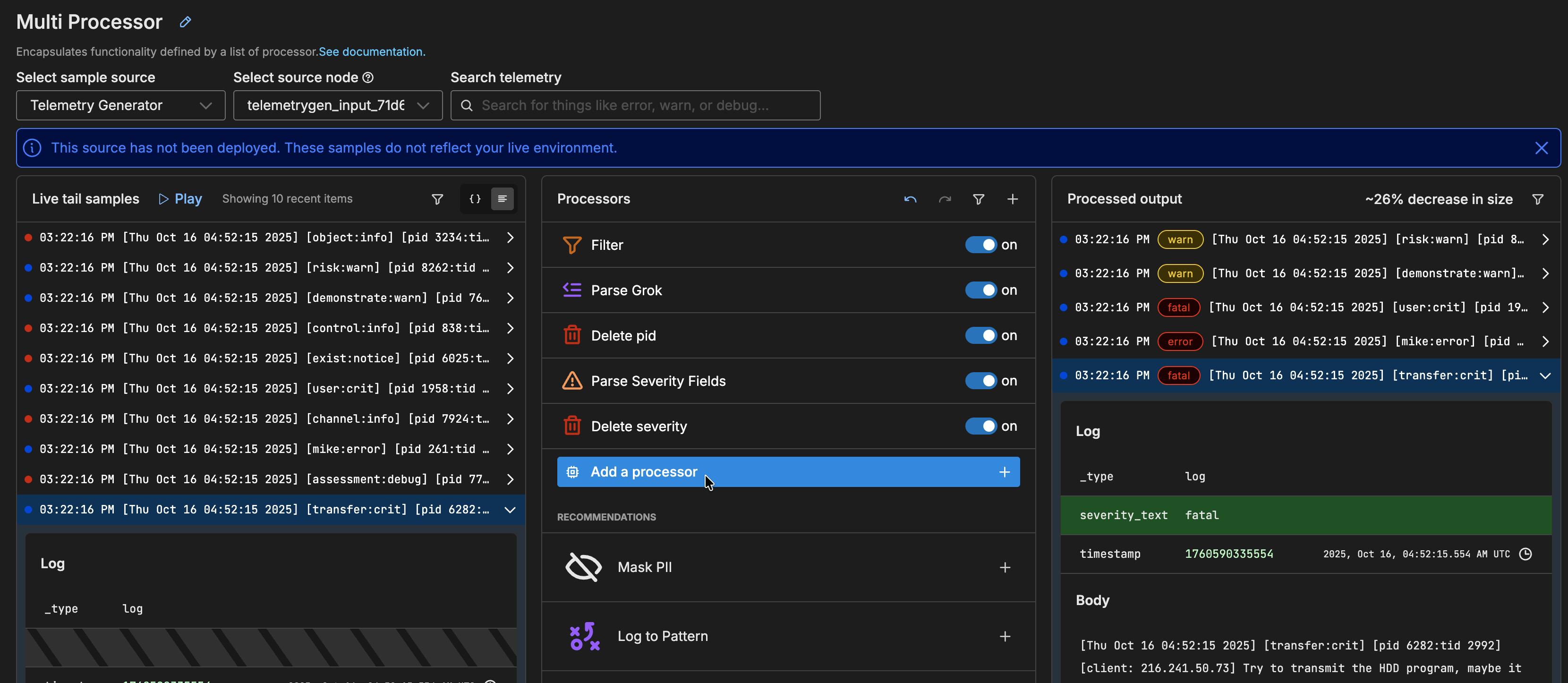Turn off the Filter processor toggle

click(x=980, y=245)
